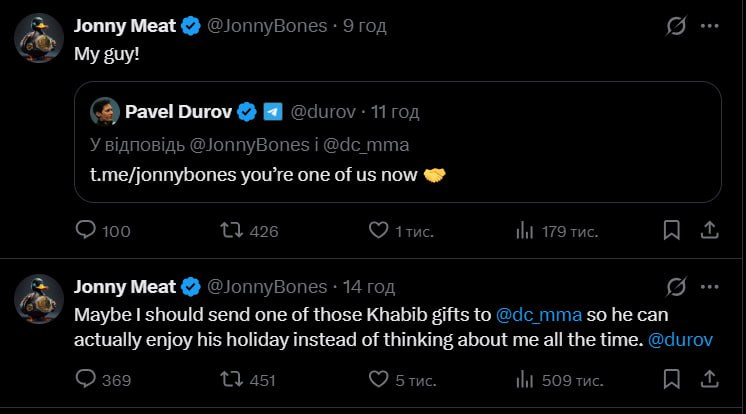Screen dimensions: 746x414
Task: Click the @durov mention in the bottom tweet
Action: pos(680,339)
